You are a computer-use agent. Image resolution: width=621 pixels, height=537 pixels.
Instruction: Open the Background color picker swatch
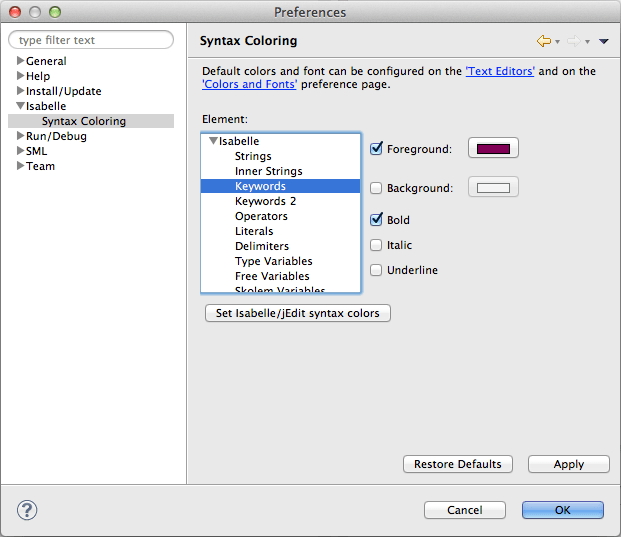tap(493, 187)
